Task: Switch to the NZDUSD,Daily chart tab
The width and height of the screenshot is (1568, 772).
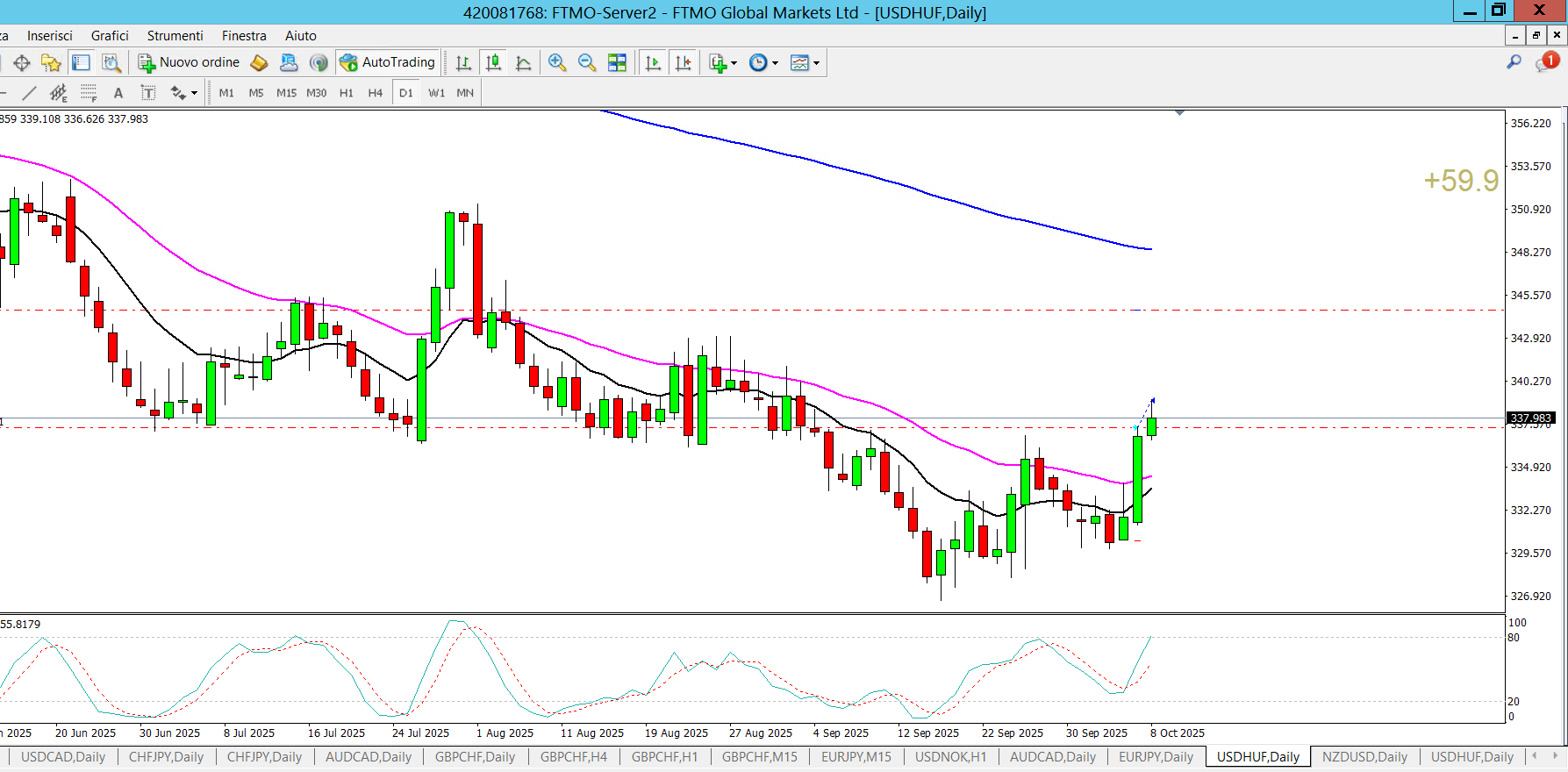Action: pyautogui.click(x=1364, y=757)
